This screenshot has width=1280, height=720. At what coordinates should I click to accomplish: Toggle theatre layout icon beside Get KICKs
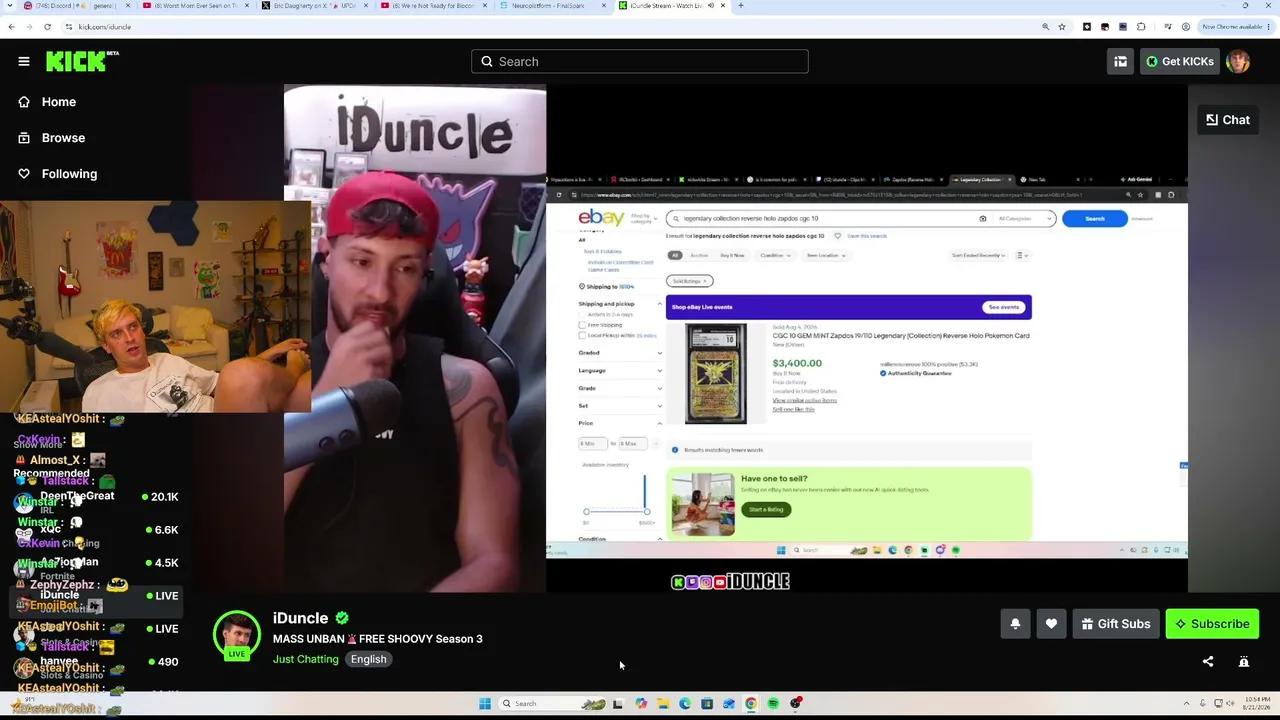[x=1120, y=61]
